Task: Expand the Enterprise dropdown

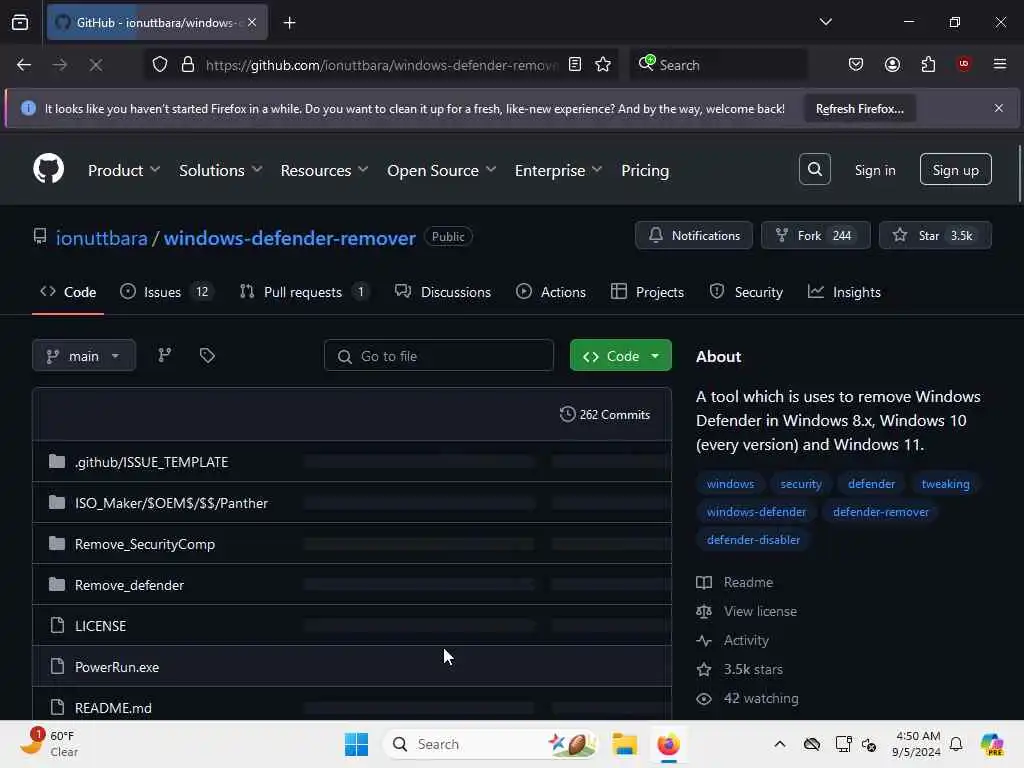Action: click(558, 170)
